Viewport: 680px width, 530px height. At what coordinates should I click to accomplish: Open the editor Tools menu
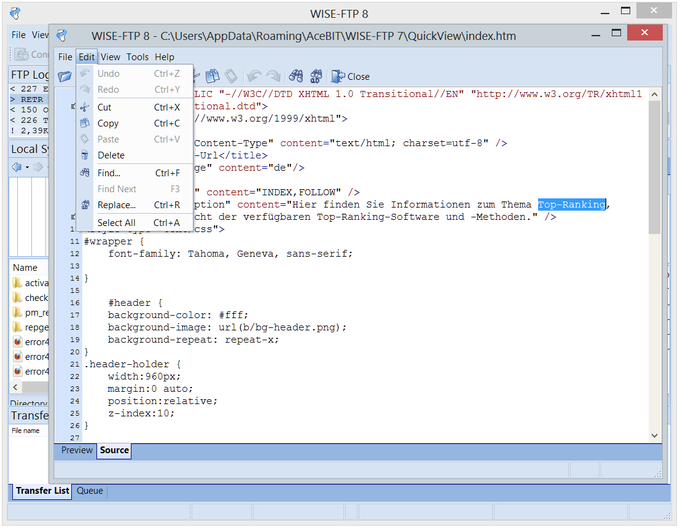(x=137, y=57)
